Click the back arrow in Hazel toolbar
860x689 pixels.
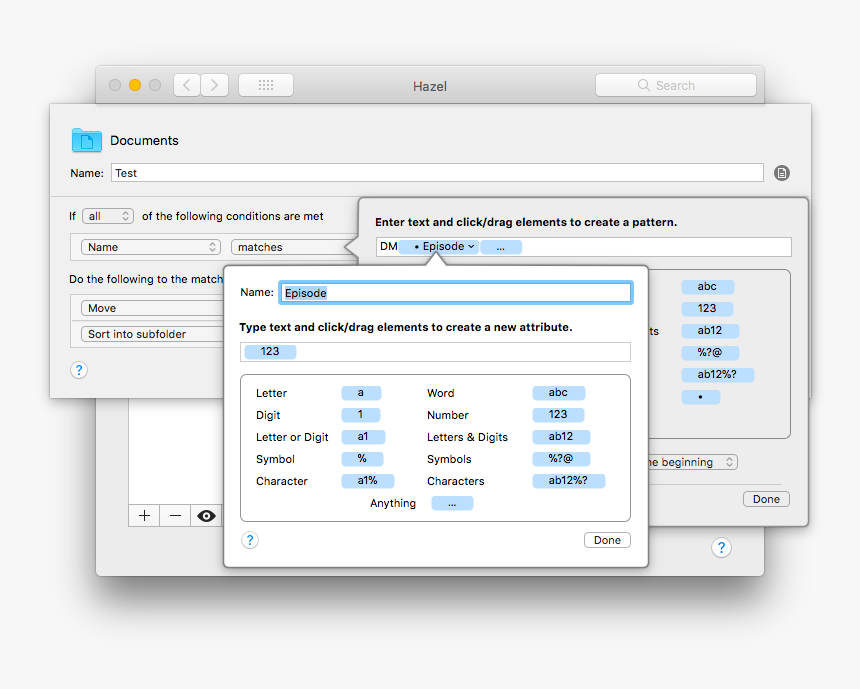[187, 85]
